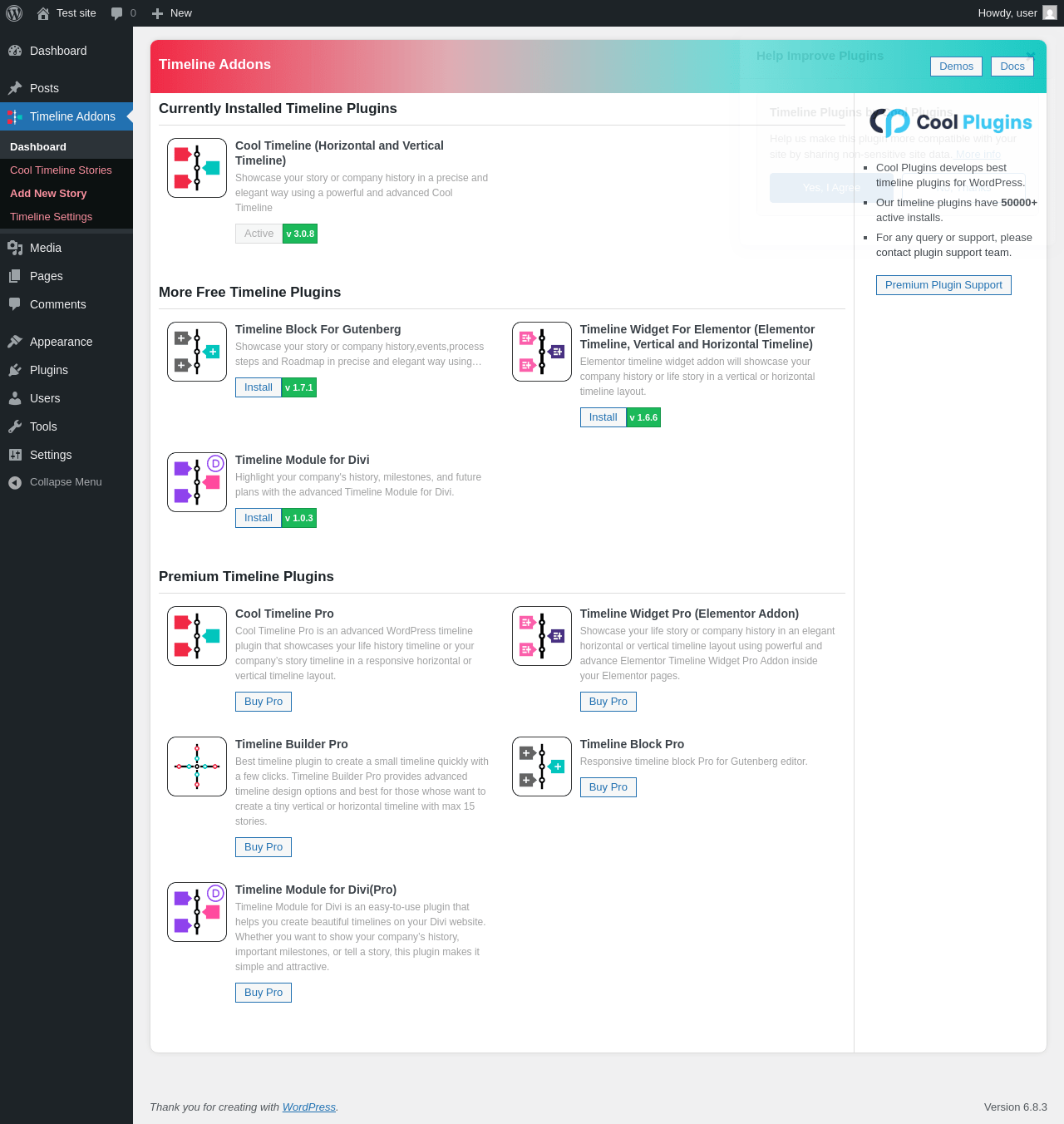Open the comments bubble in admin bar
1064x1124 pixels.
tap(117, 13)
